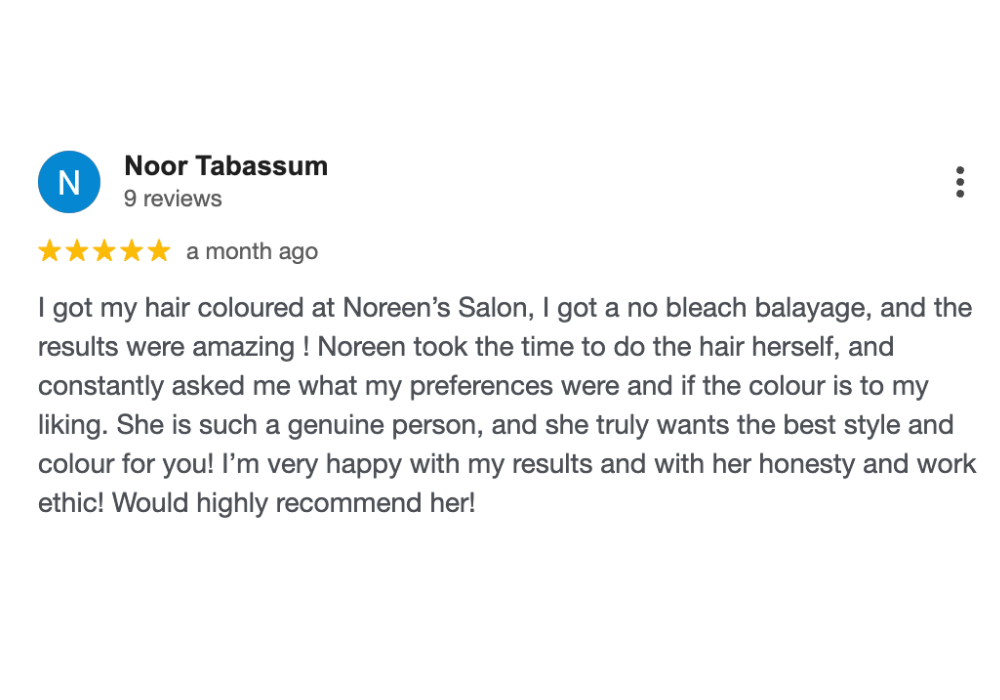Select the fourth yellow rating star
Viewport: 1000px width, 700px height.
[131, 251]
